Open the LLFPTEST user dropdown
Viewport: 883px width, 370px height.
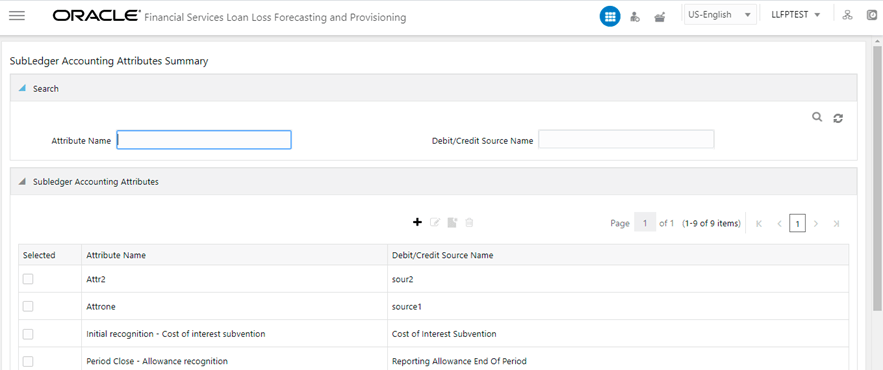click(x=796, y=15)
